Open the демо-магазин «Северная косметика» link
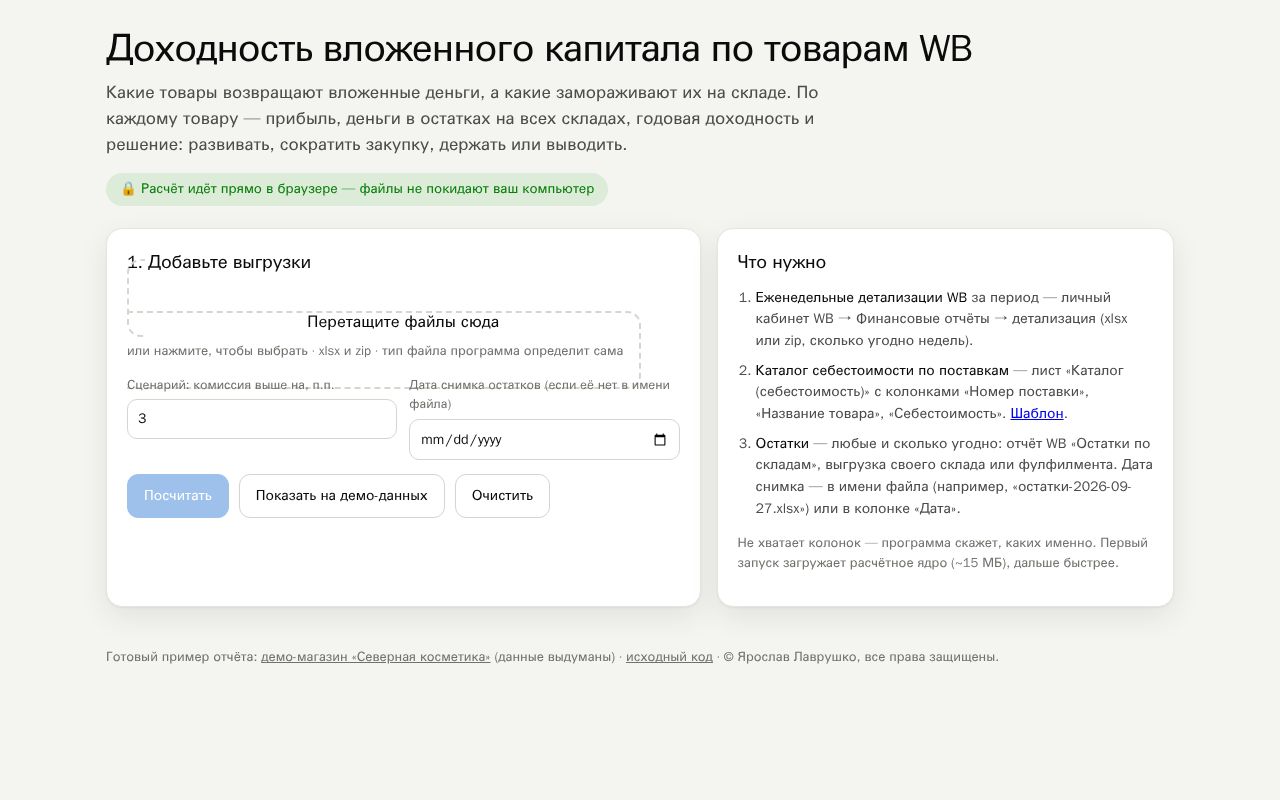1280x800 pixels. (376, 657)
